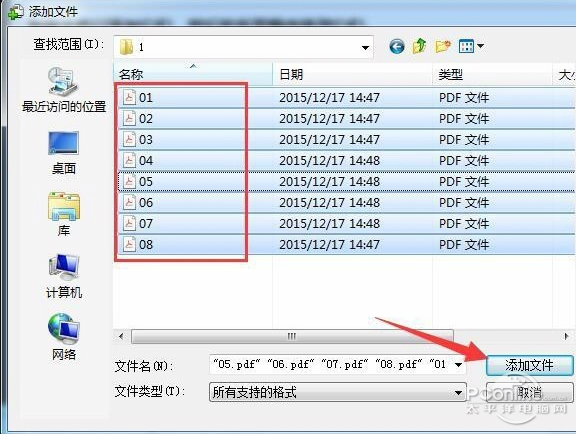The width and height of the screenshot is (576, 434).
Task: Click 'PDF 文件' type cell of file 02
Action: (464, 118)
